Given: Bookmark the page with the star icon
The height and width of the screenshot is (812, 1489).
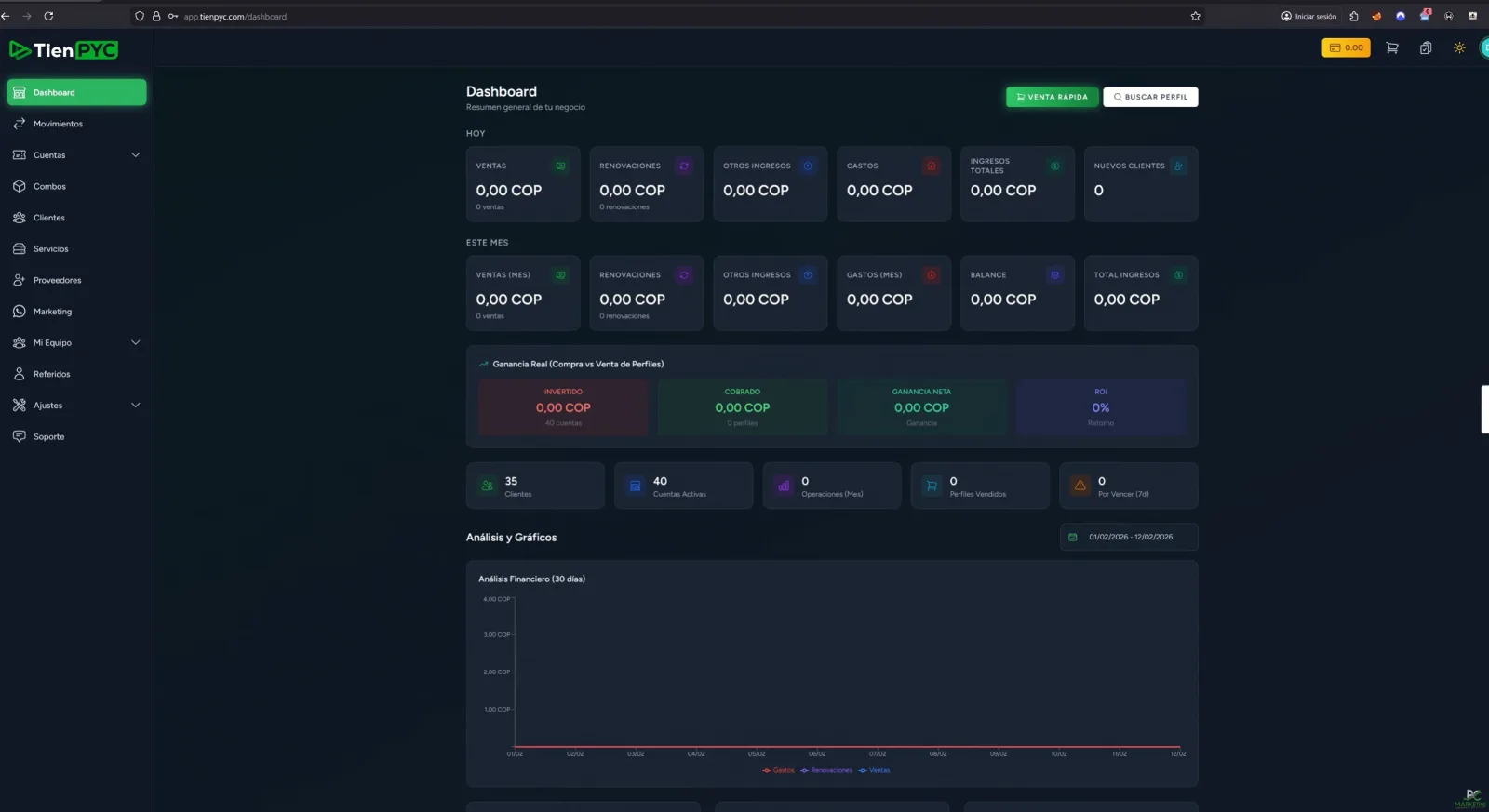Looking at the screenshot, I should pos(1196,16).
